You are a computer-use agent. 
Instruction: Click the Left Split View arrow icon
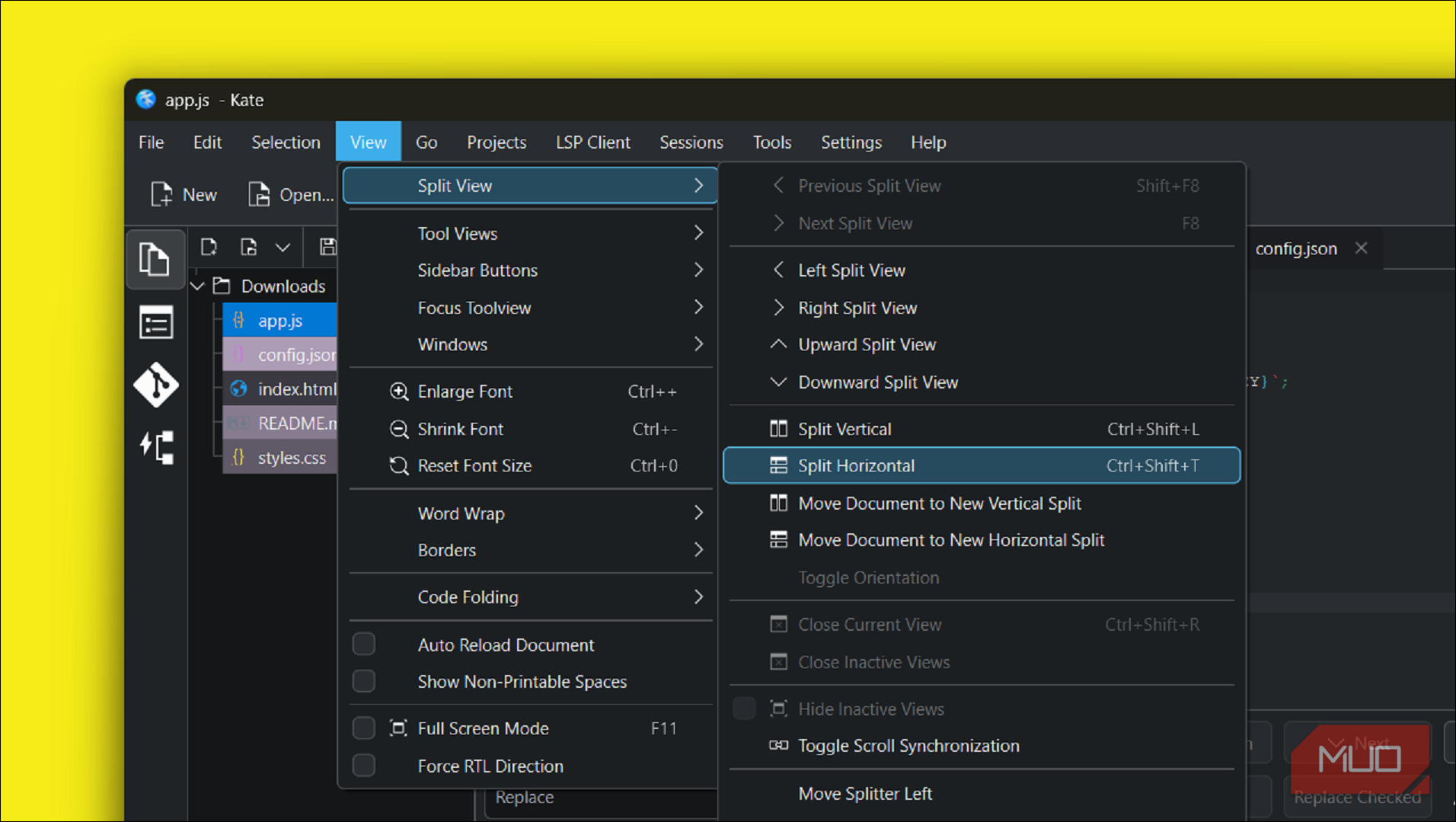coord(778,270)
